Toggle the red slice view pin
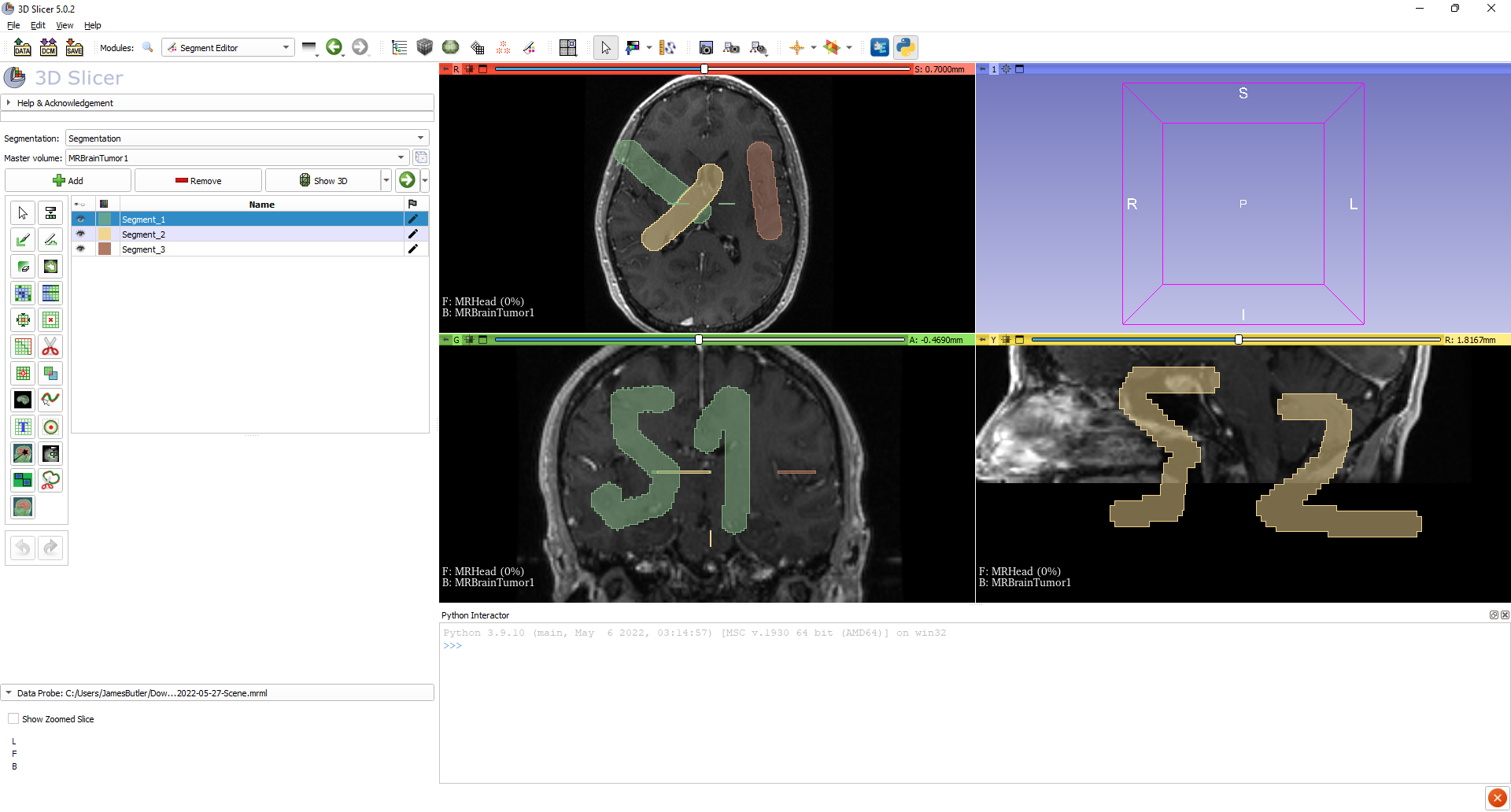The height and width of the screenshot is (812, 1511). (x=445, y=69)
